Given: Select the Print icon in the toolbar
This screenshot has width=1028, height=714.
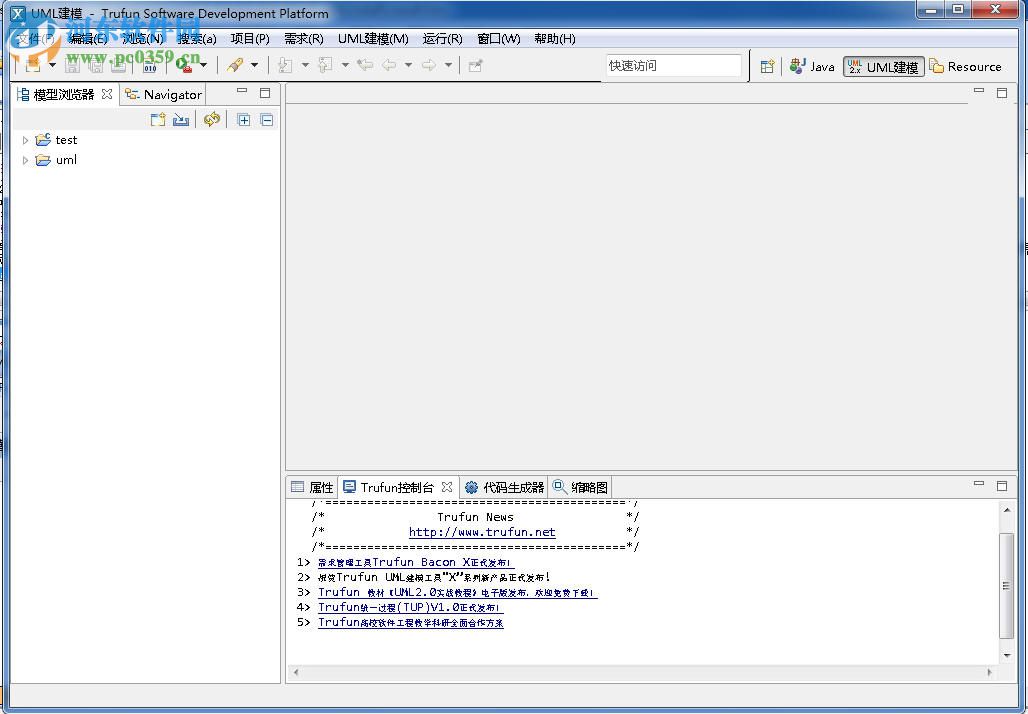Looking at the screenshot, I should tap(118, 65).
